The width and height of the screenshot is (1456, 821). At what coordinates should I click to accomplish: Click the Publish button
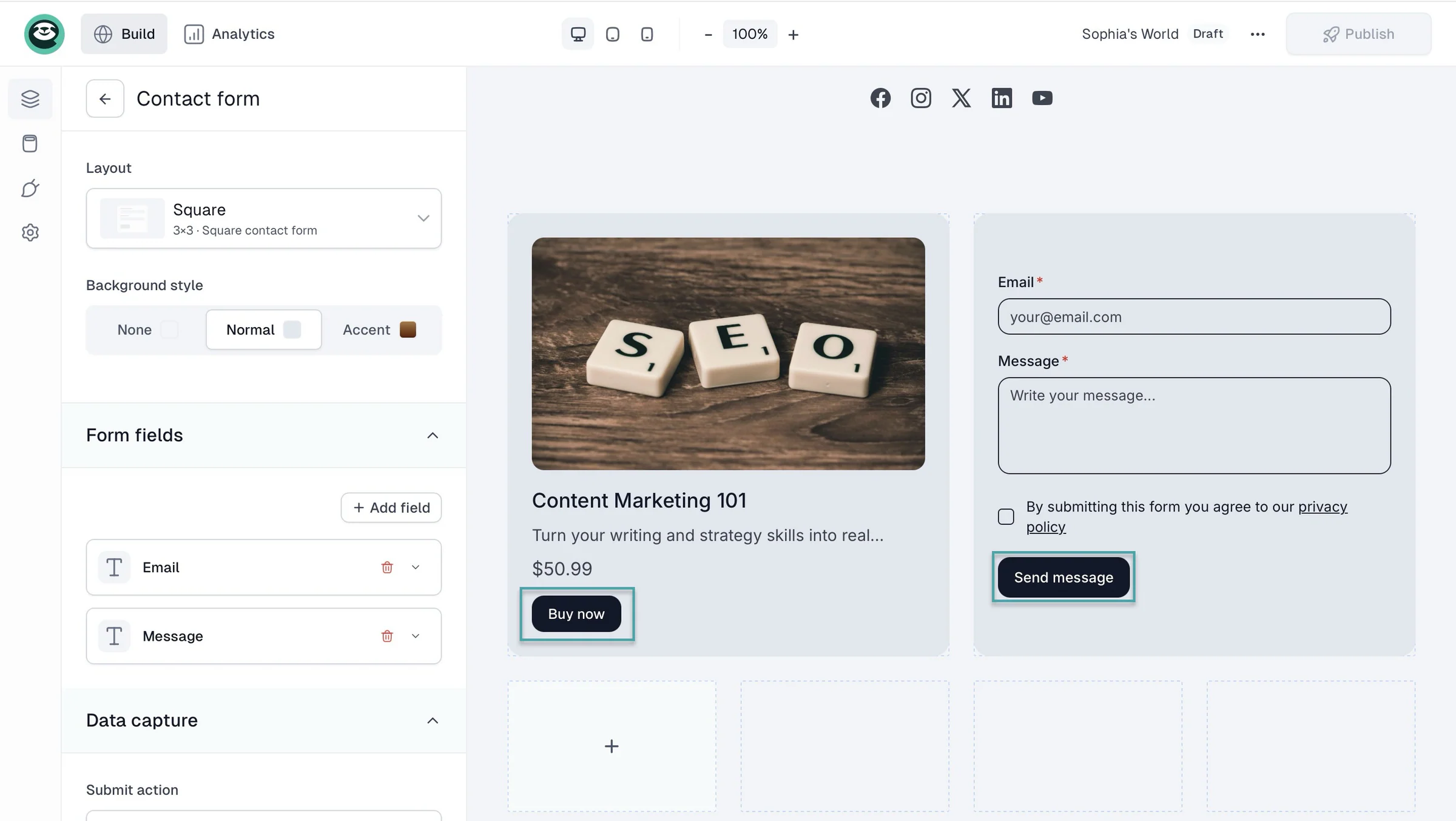[1358, 34]
